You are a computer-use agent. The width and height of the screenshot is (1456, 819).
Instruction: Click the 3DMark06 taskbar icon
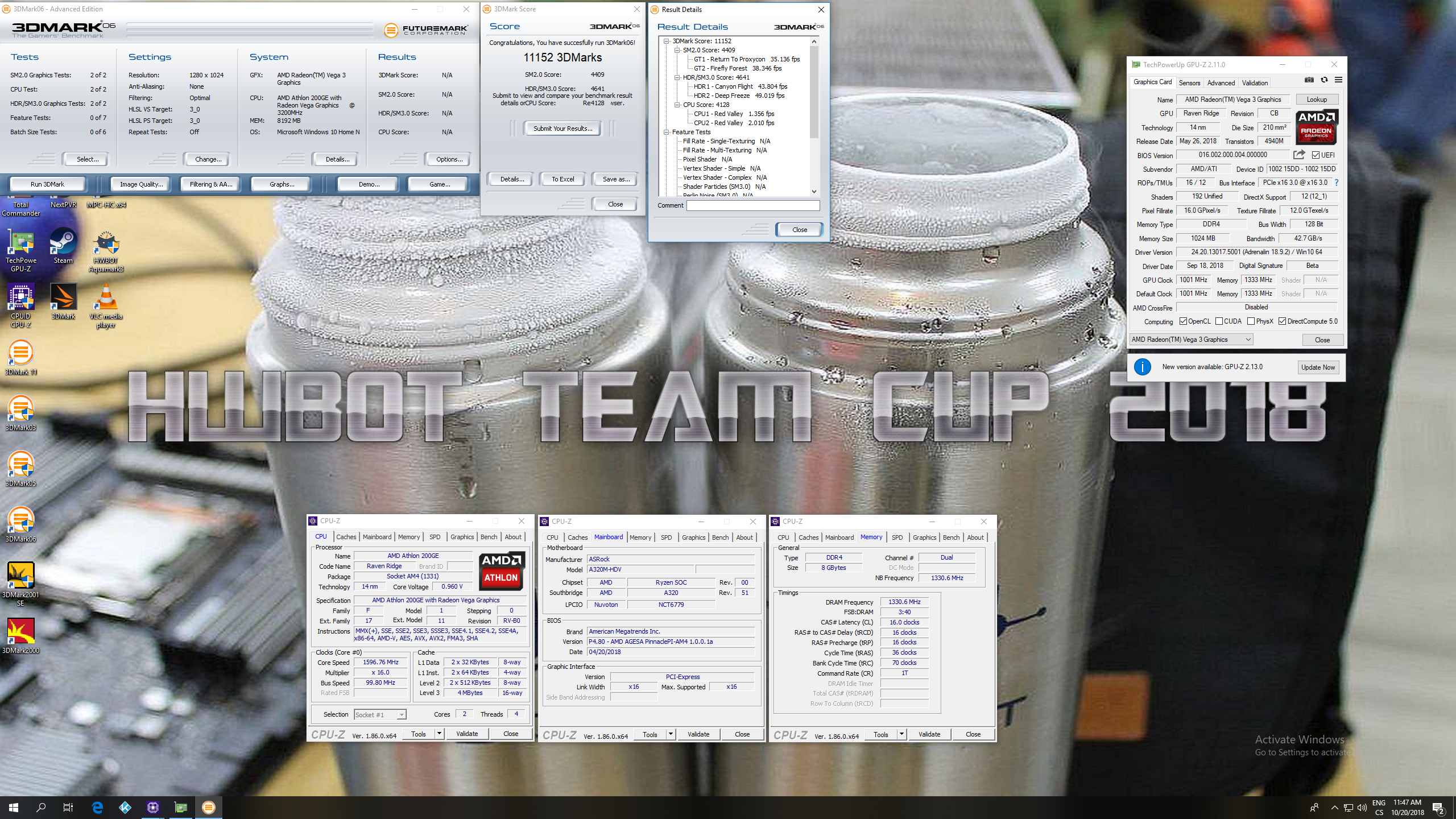pos(209,807)
